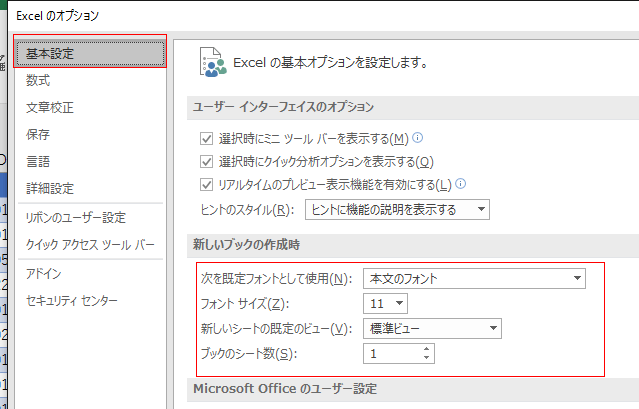This screenshot has height=409, width=639.
Task: Open 文章校正 options category
Action: coord(50,108)
